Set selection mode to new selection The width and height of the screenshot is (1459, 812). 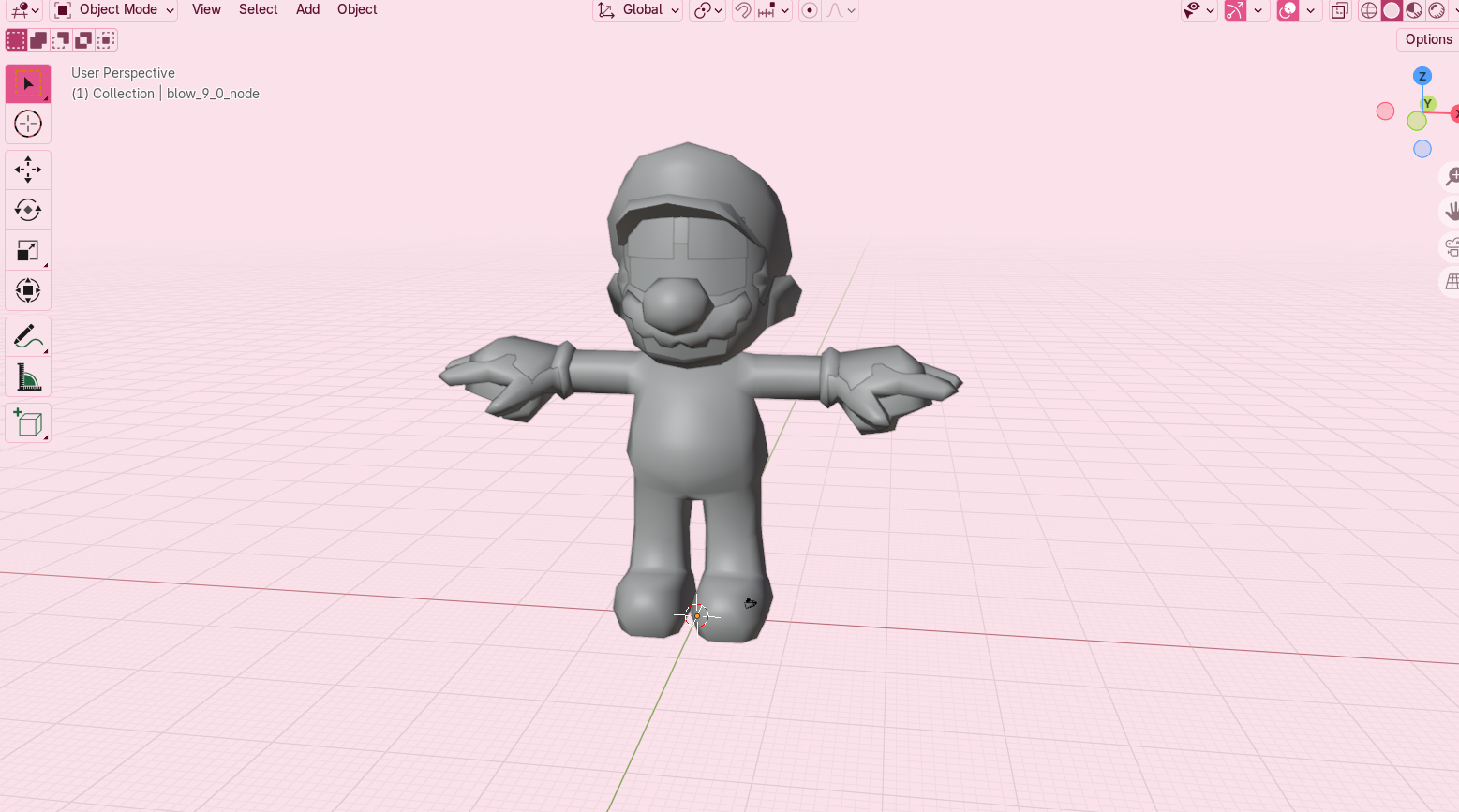16,40
